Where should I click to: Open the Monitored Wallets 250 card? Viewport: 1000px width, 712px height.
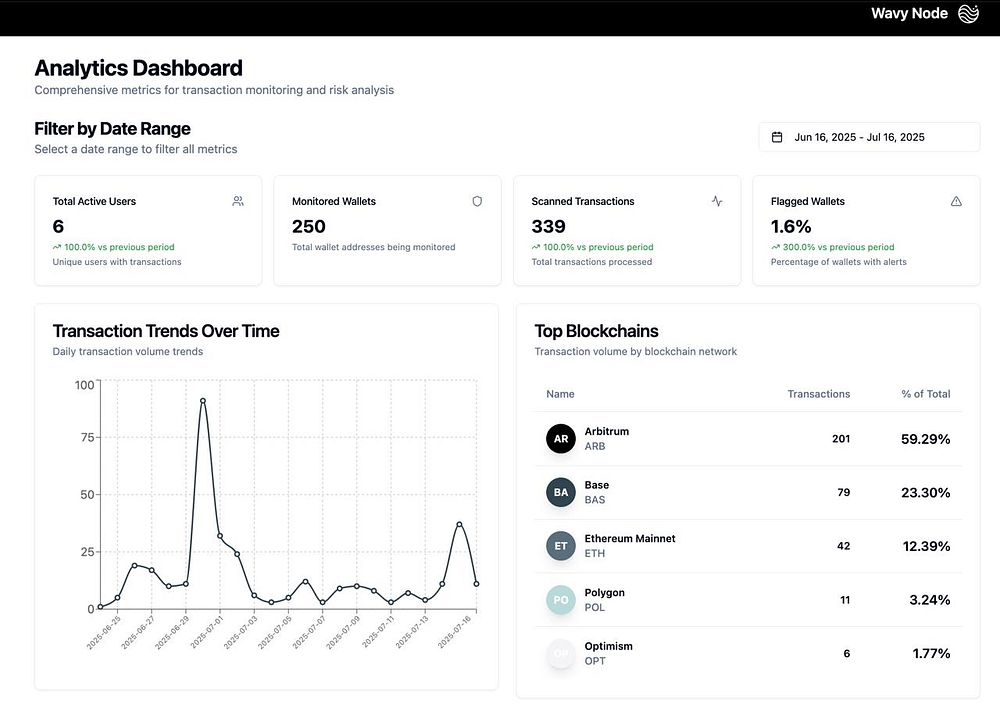point(387,231)
